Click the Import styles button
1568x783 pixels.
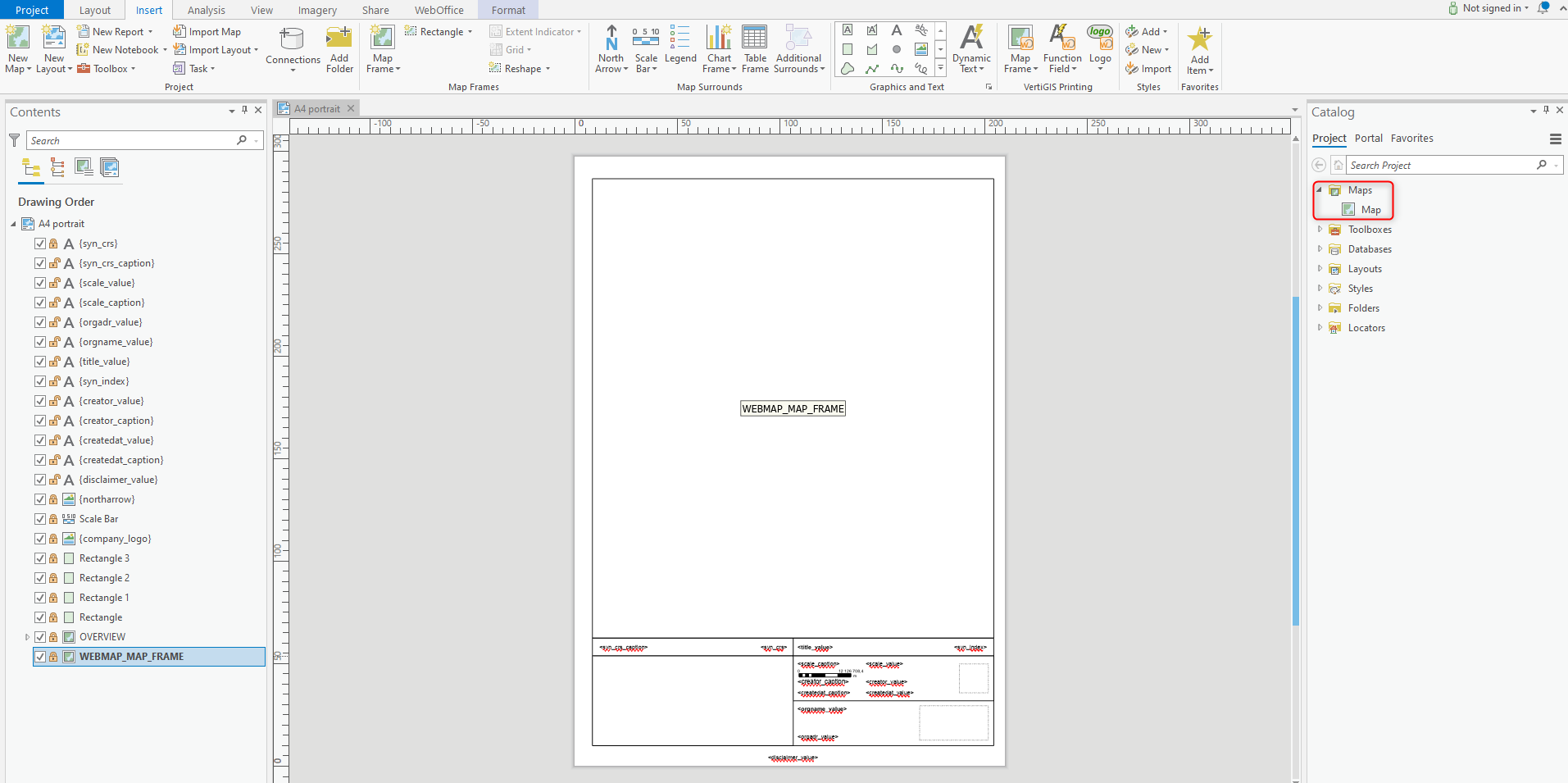[x=1148, y=69]
